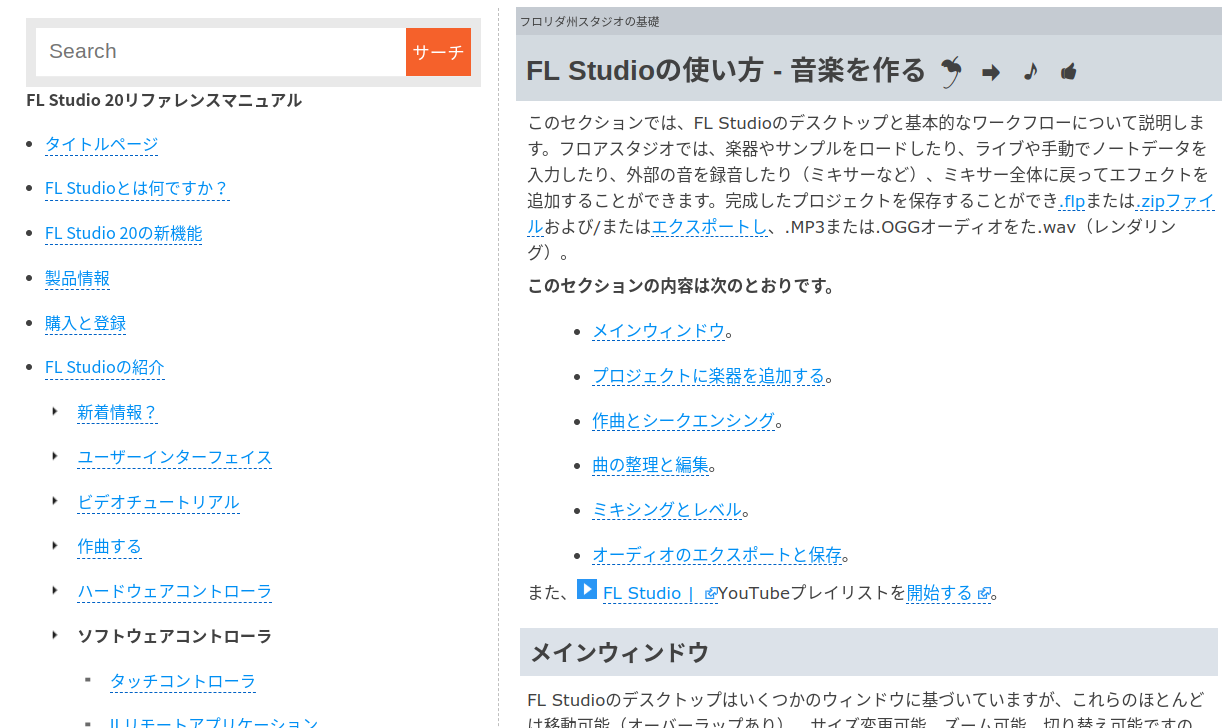Viewport: 1227px width, 728px height.
Task: Open the FL Studioの紹介 link
Action: [x=104, y=367]
